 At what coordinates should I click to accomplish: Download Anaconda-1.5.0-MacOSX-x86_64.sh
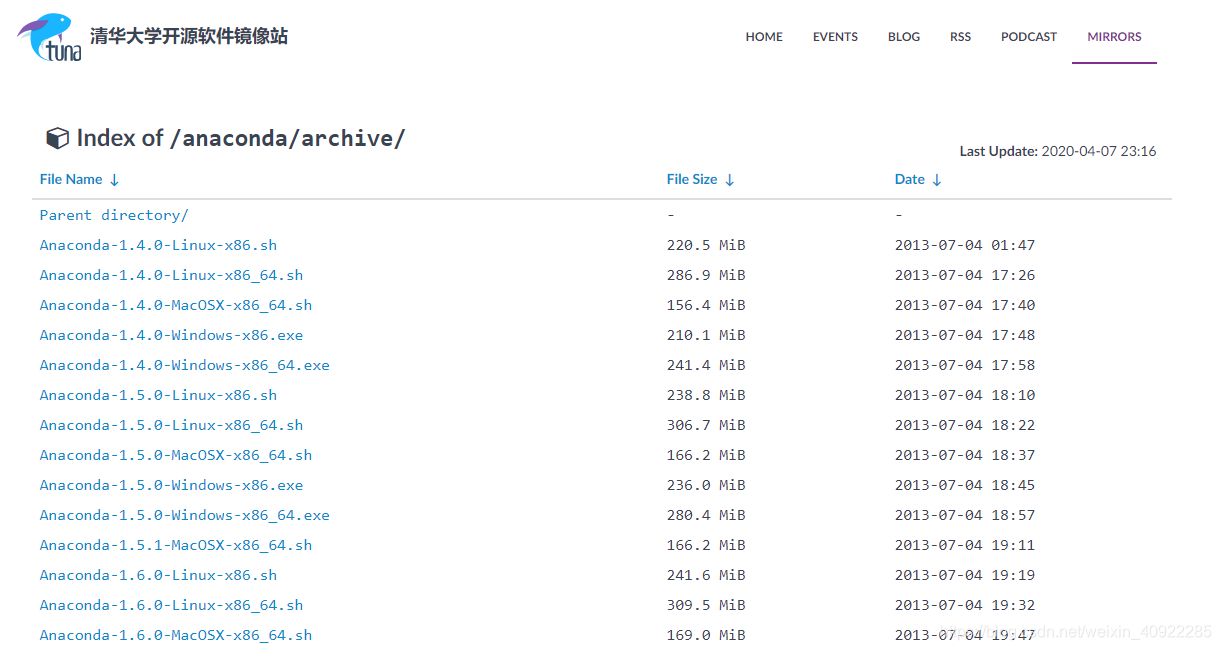176,455
